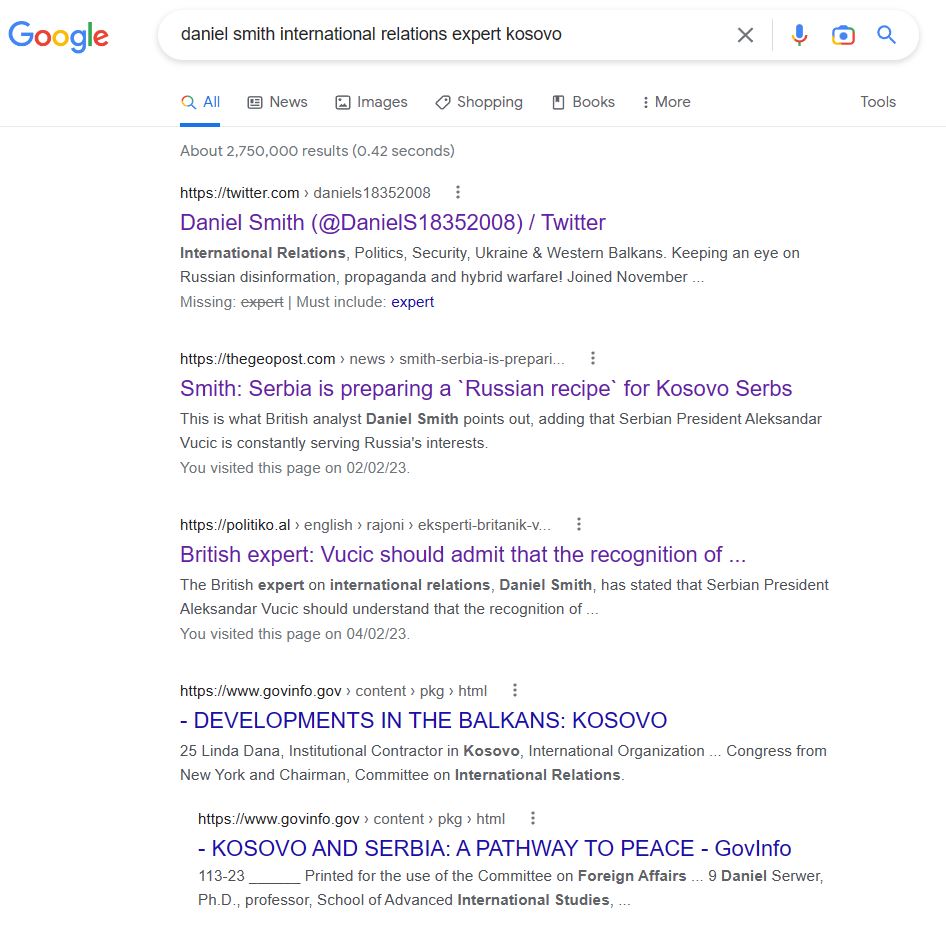Switch to the News tab
Image resolution: width=946 pixels, height=925 pixels.
tap(278, 102)
